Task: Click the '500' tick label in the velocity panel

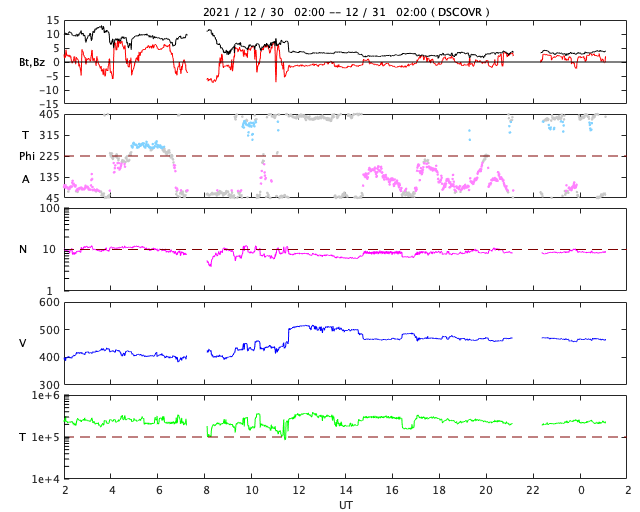Action: (x=49, y=330)
